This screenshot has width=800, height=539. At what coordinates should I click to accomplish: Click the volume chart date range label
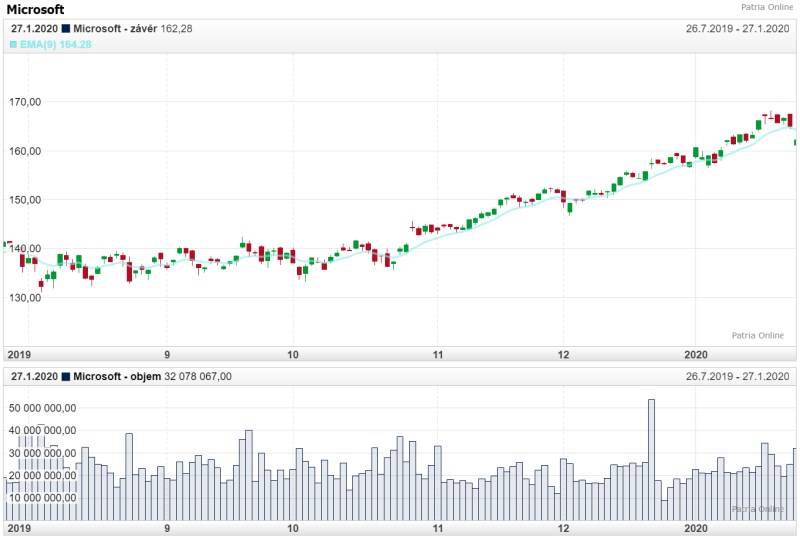point(737,376)
